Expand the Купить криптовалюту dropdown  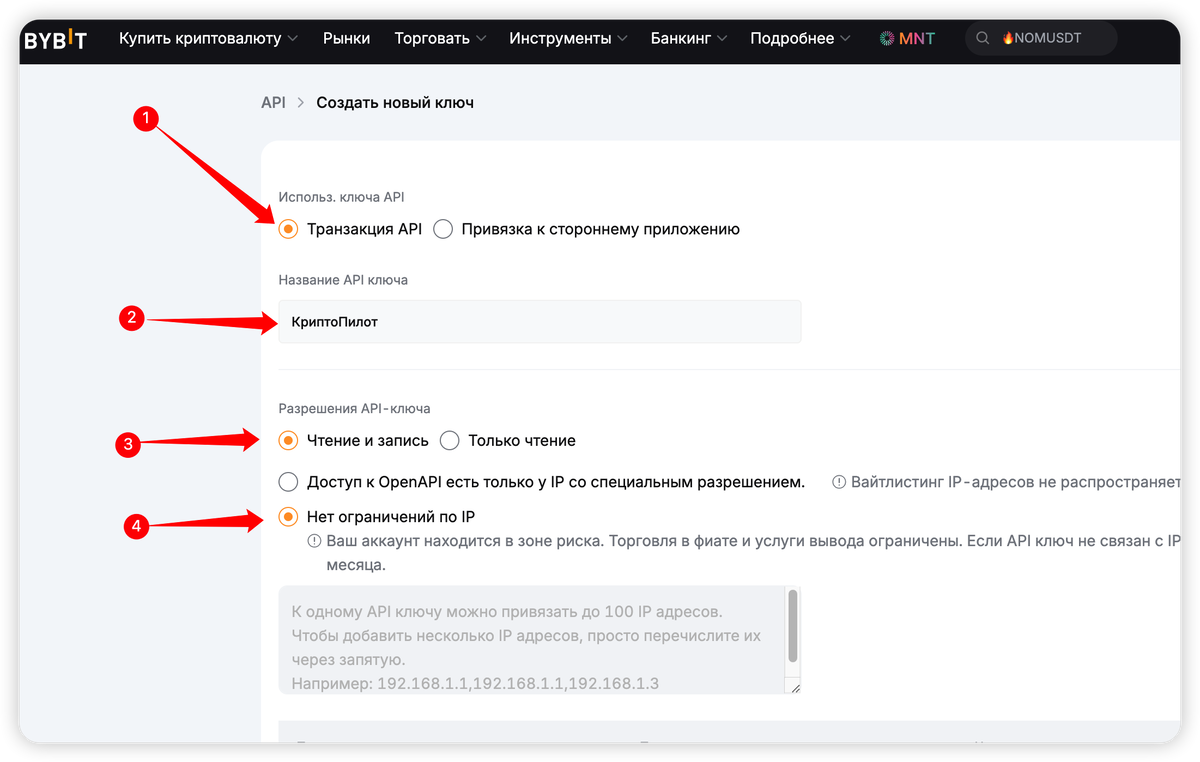point(208,39)
